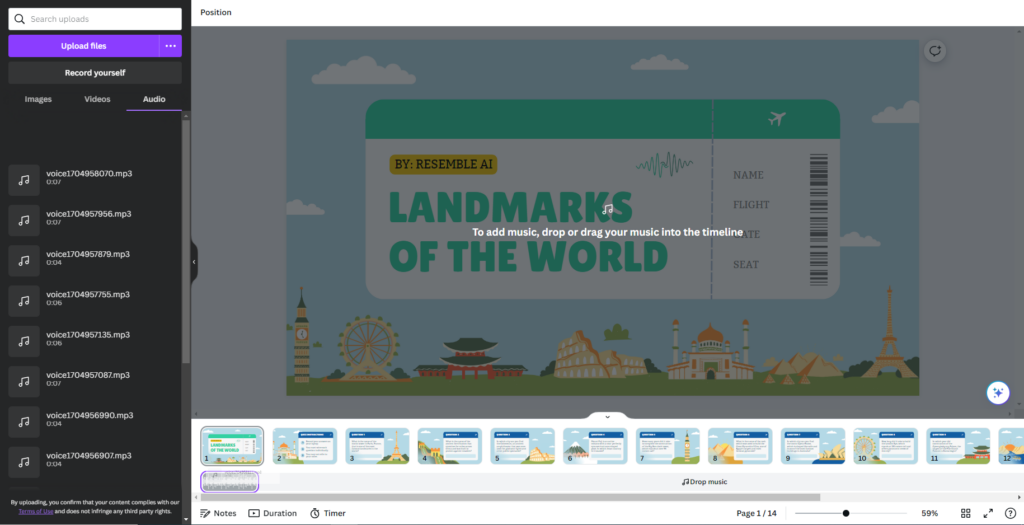Viewport: 1024px width, 525px height.
Task: Select the Audio tab
Action: pos(154,99)
